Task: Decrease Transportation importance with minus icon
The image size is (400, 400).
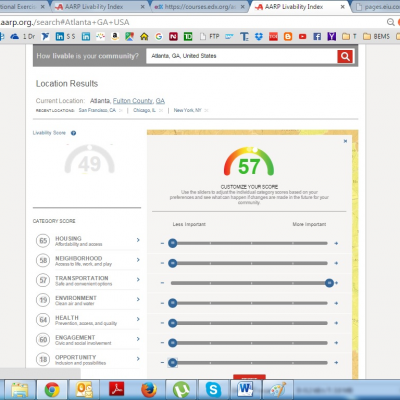Action: pyautogui.click(x=162, y=283)
